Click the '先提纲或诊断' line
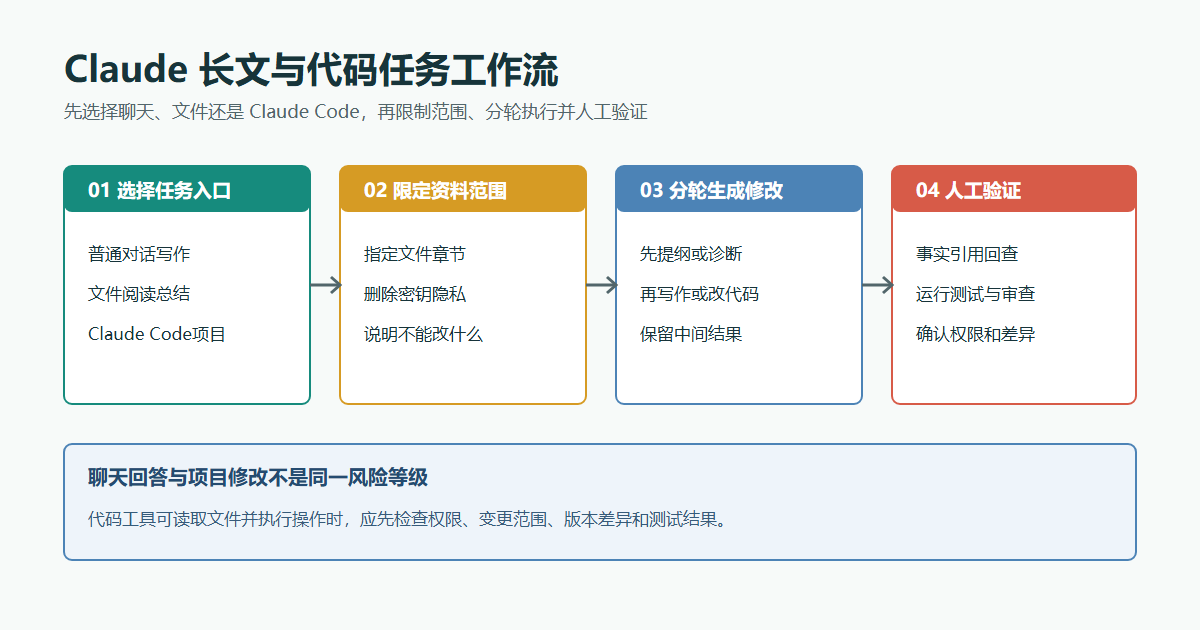Screen dimensions: 1200x630 point(691,254)
